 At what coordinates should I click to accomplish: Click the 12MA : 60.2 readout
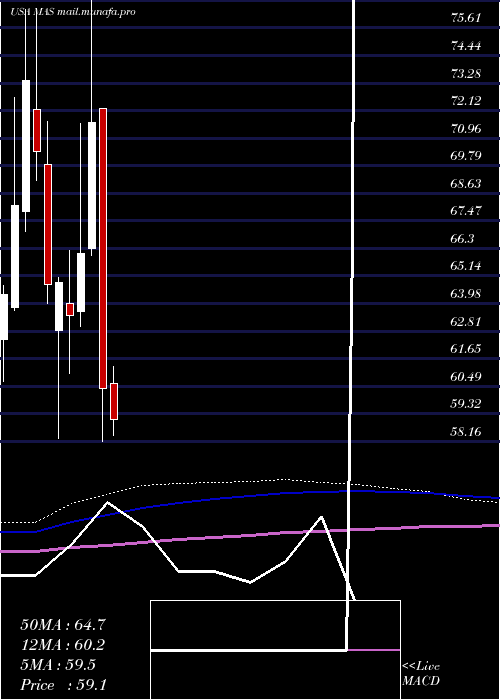[x=63, y=645]
